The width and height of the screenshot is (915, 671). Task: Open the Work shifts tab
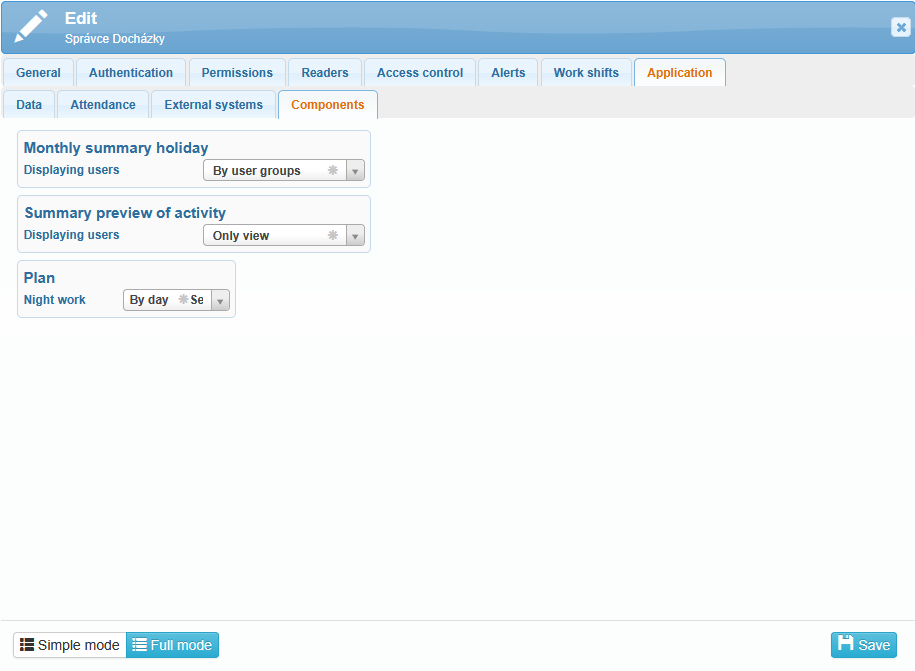click(x=586, y=73)
